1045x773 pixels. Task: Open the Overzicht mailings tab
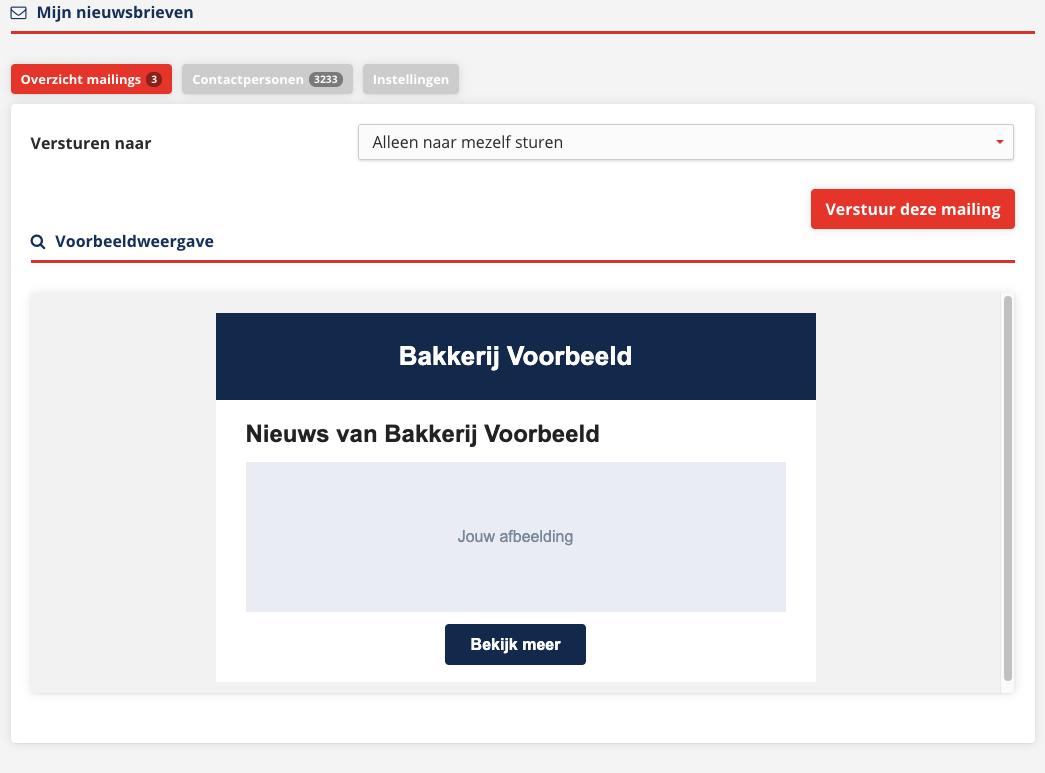point(91,79)
